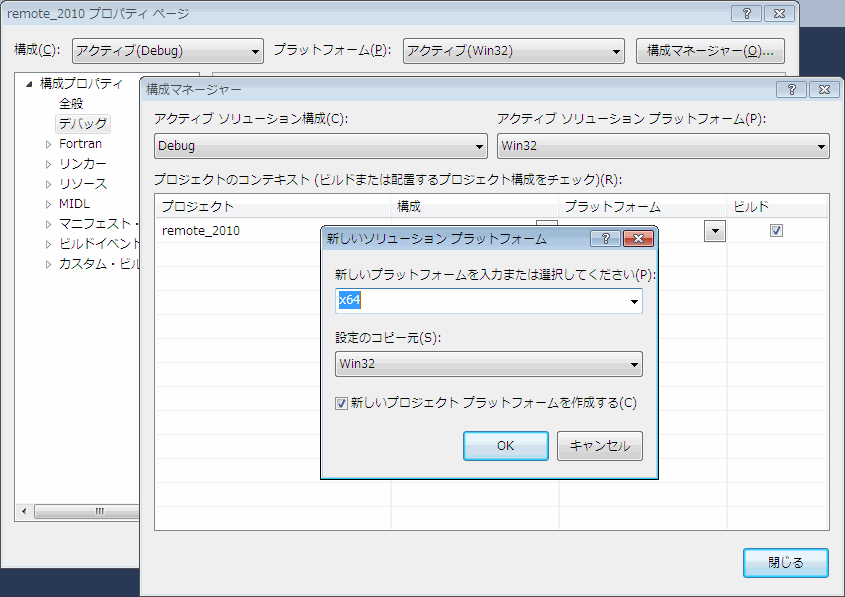Image resolution: width=845 pixels, height=597 pixels.
Task: Click help icon in new solution platform dialog
Action: click(605, 239)
